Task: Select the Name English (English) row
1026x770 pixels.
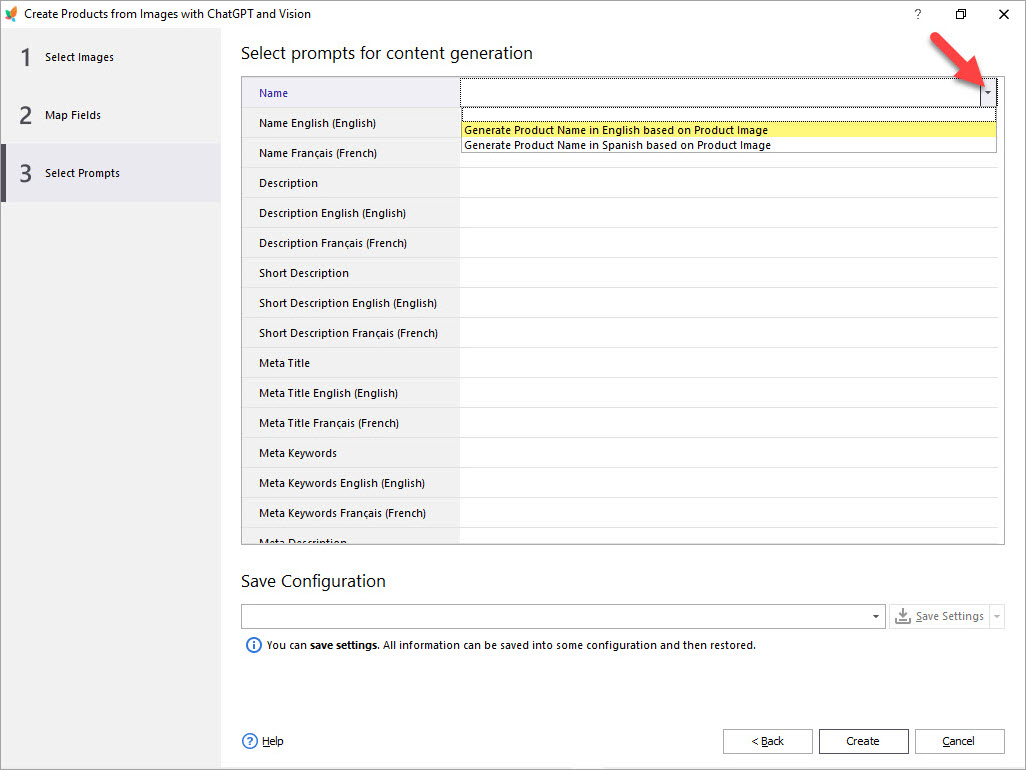Action: click(351, 123)
